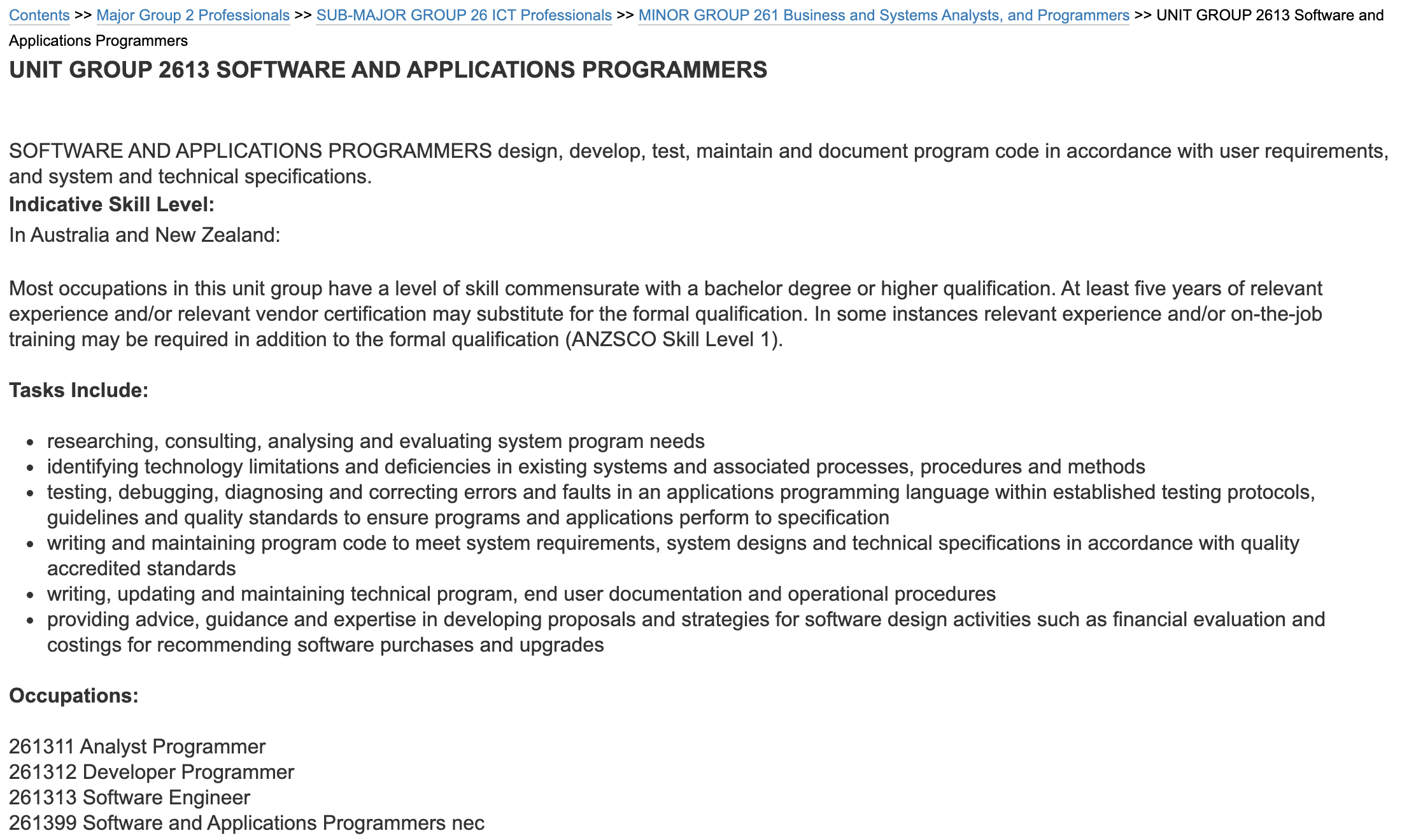
Task: Click the bullet 'writing, updating and maintaining technical program'
Action: 521,594
